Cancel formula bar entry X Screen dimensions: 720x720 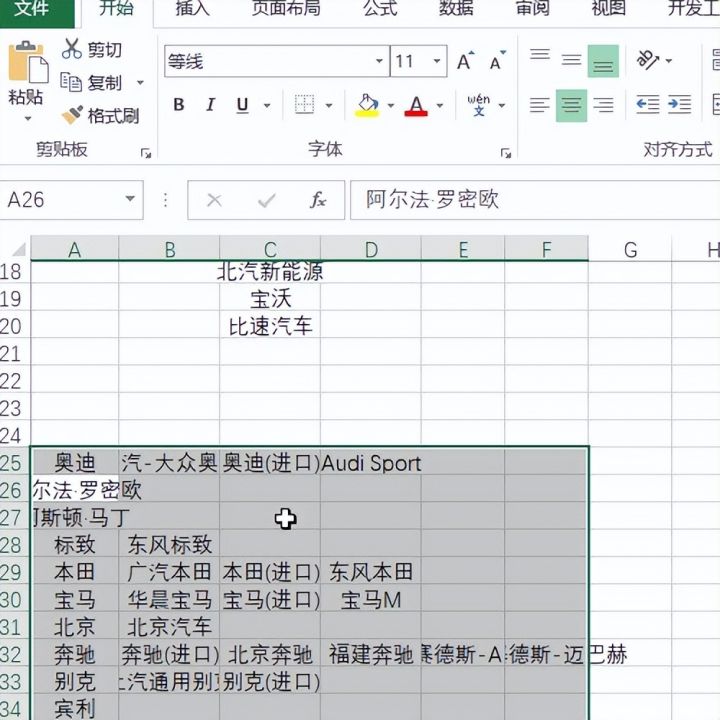(214, 200)
